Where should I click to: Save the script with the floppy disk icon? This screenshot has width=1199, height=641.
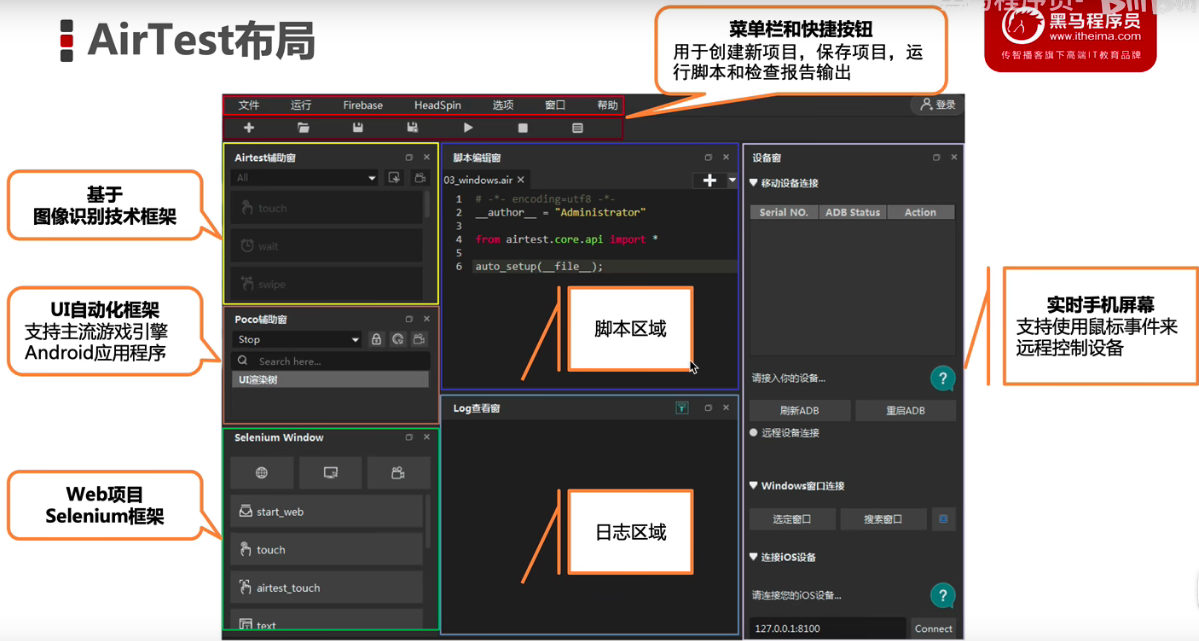point(358,128)
